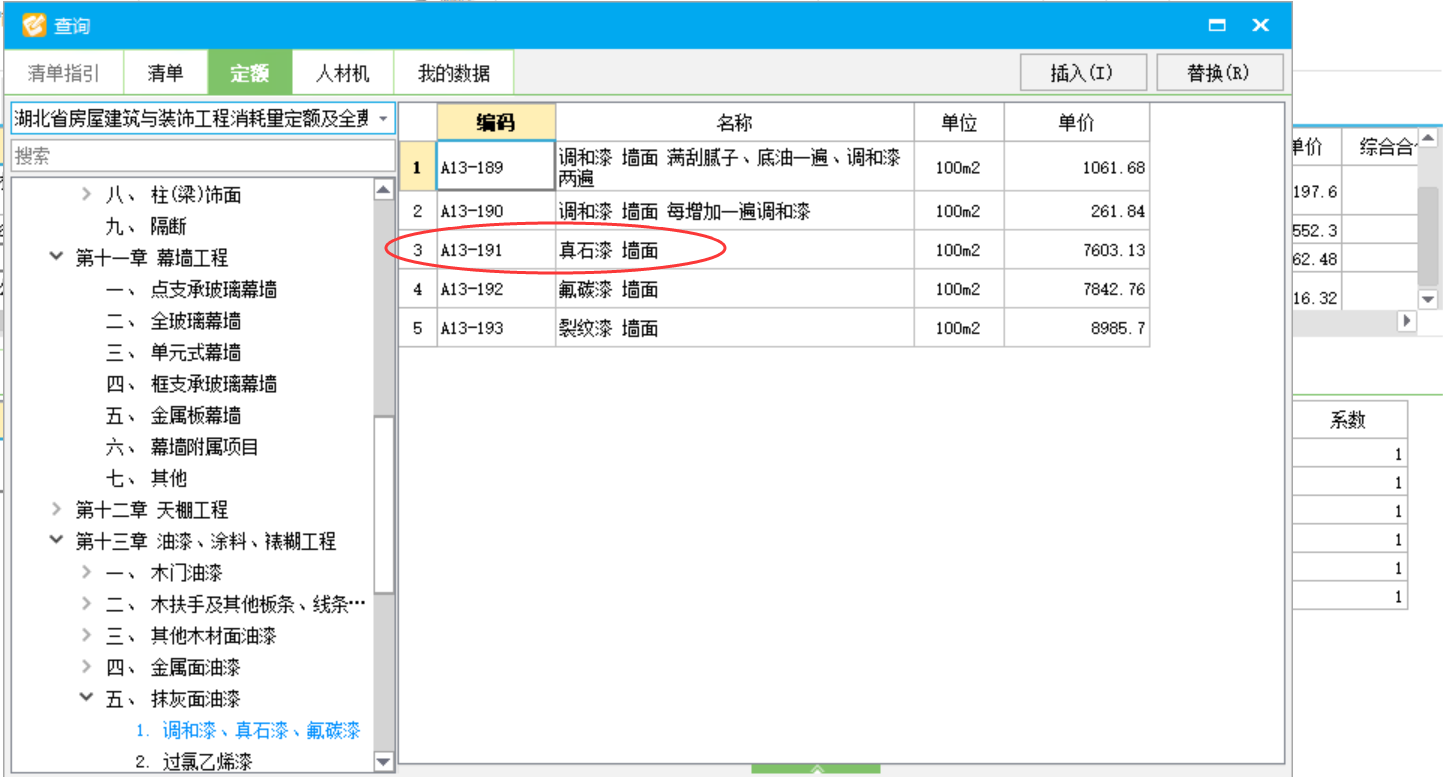Image resolution: width=1443 pixels, height=777 pixels.
Task: Click the 单位 column header
Action: tap(959, 123)
